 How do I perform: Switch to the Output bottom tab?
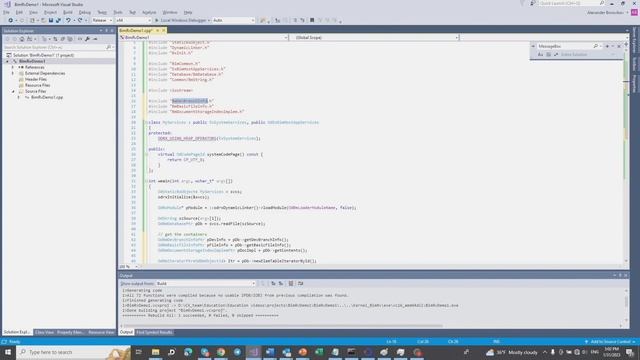click(126, 332)
